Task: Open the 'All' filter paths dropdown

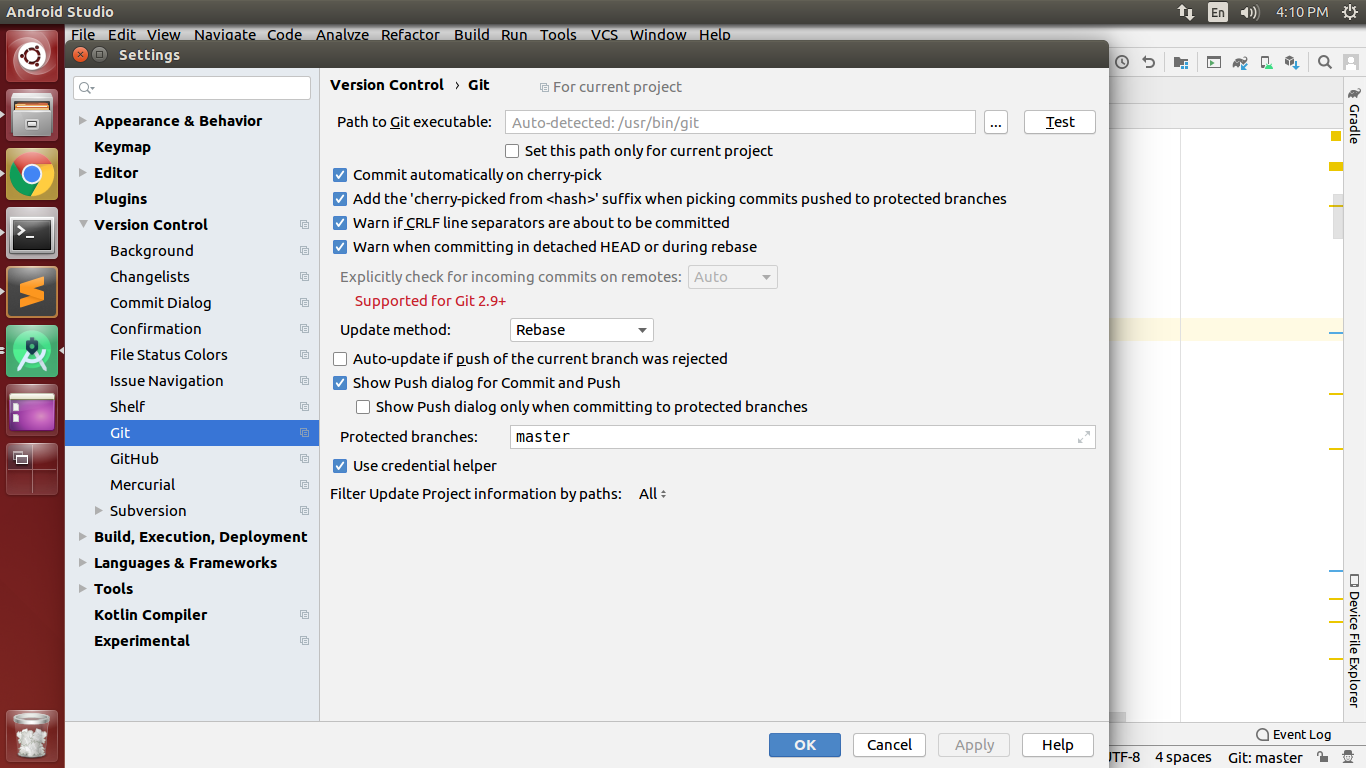Action: click(653, 494)
